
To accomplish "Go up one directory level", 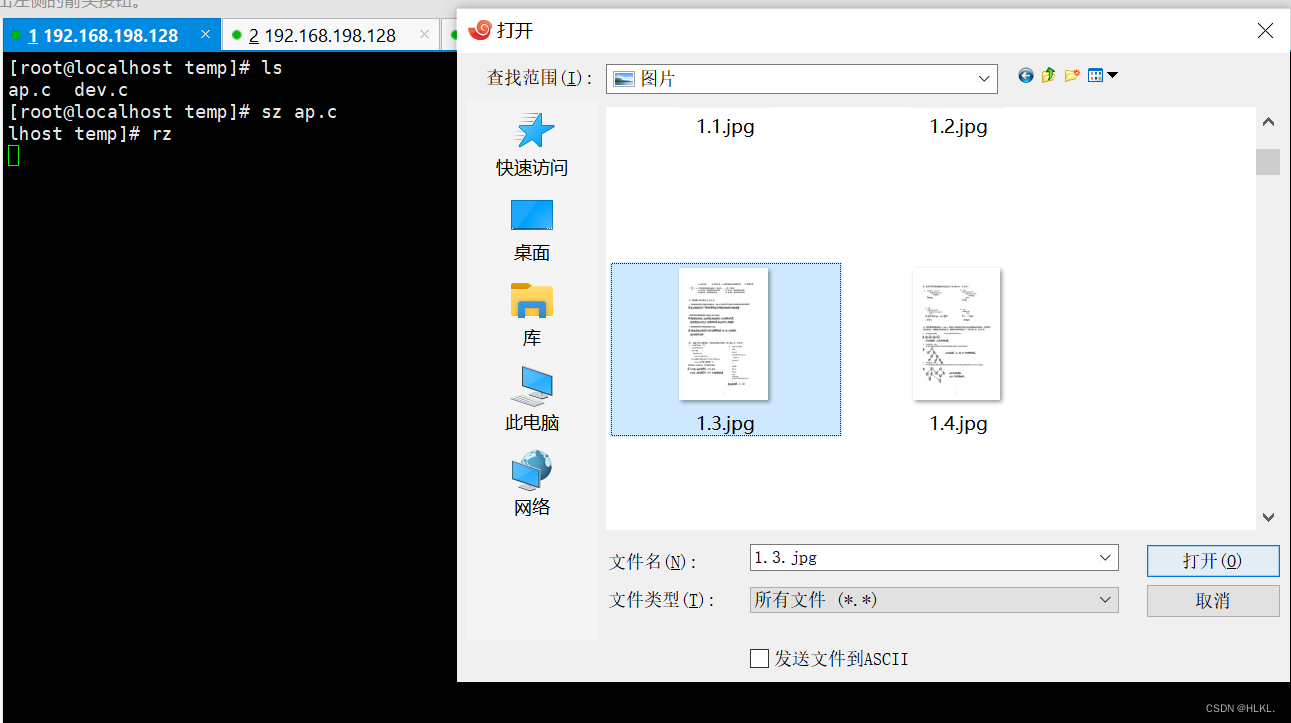I will [x=1048, y=74].
